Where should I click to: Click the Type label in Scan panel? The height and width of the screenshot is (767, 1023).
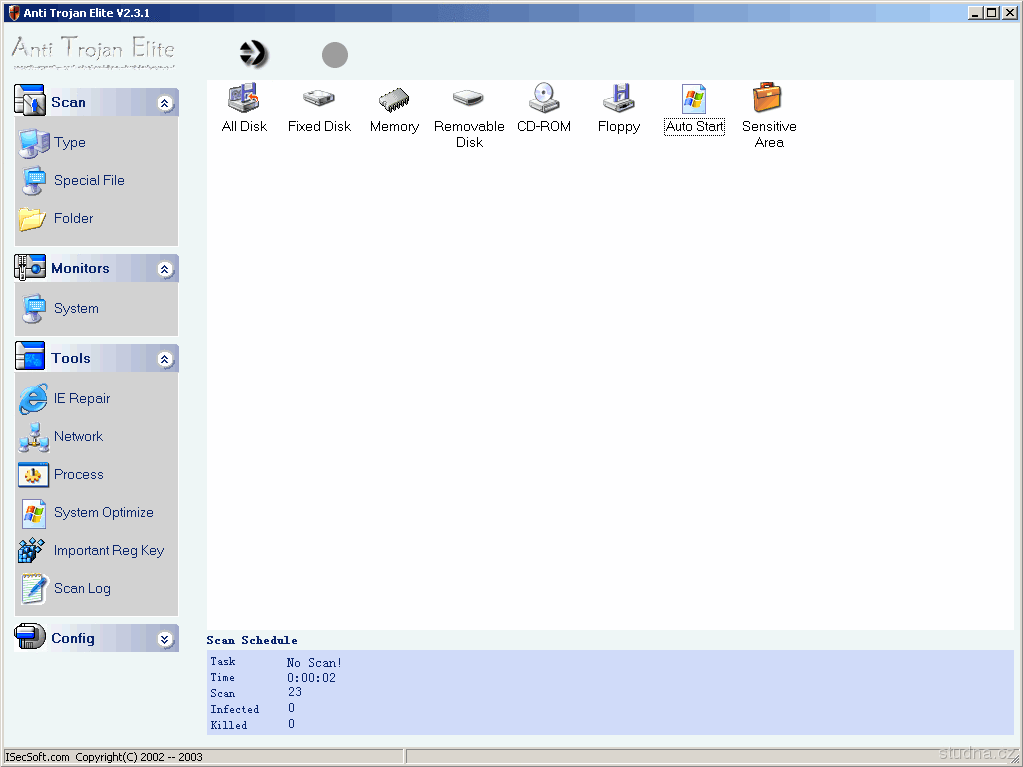[70, 142]
